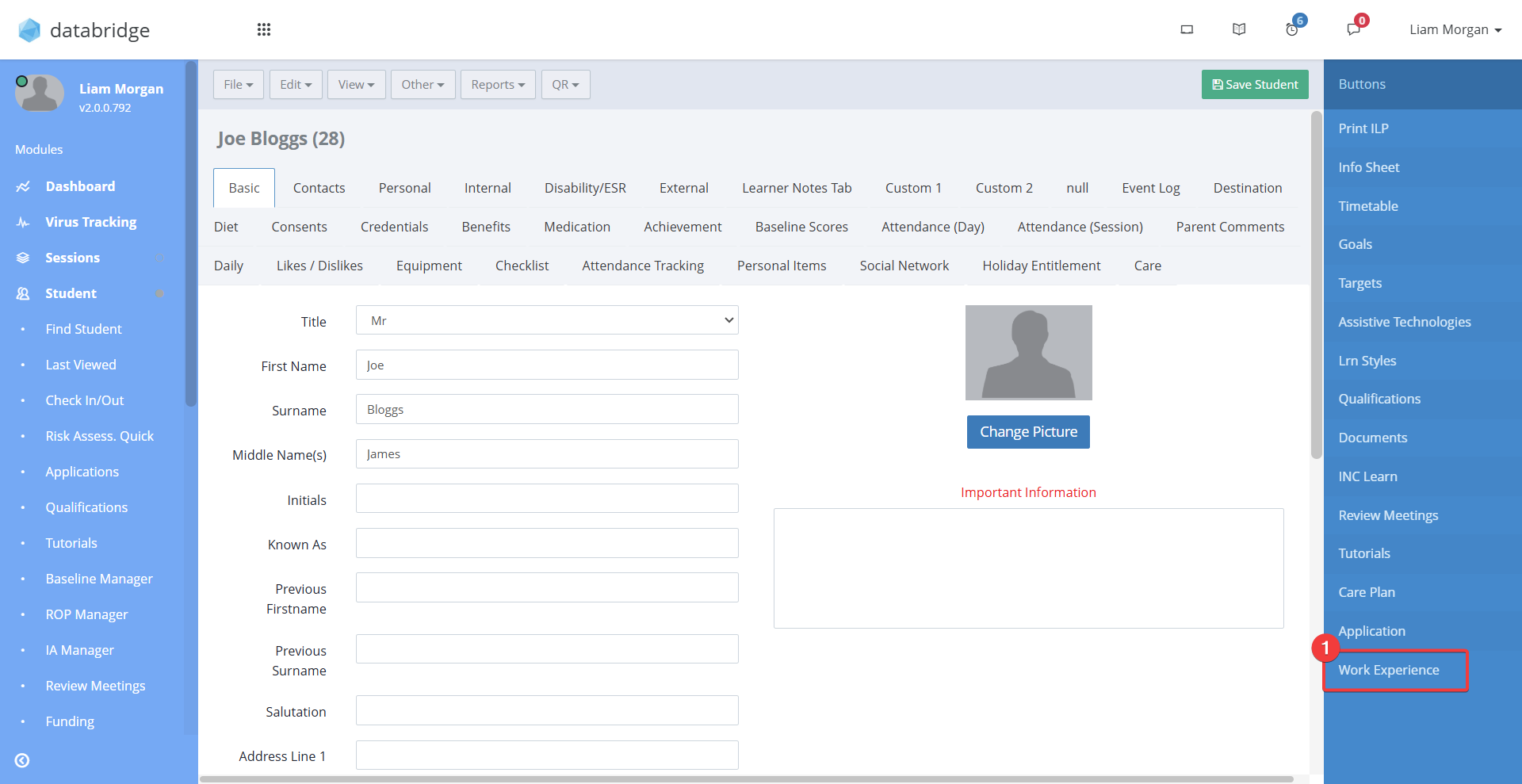Viewport: 1522px width, 784px height.
Task: Open Baseline Manager in sidebar
Action: [x=99, y=579]
